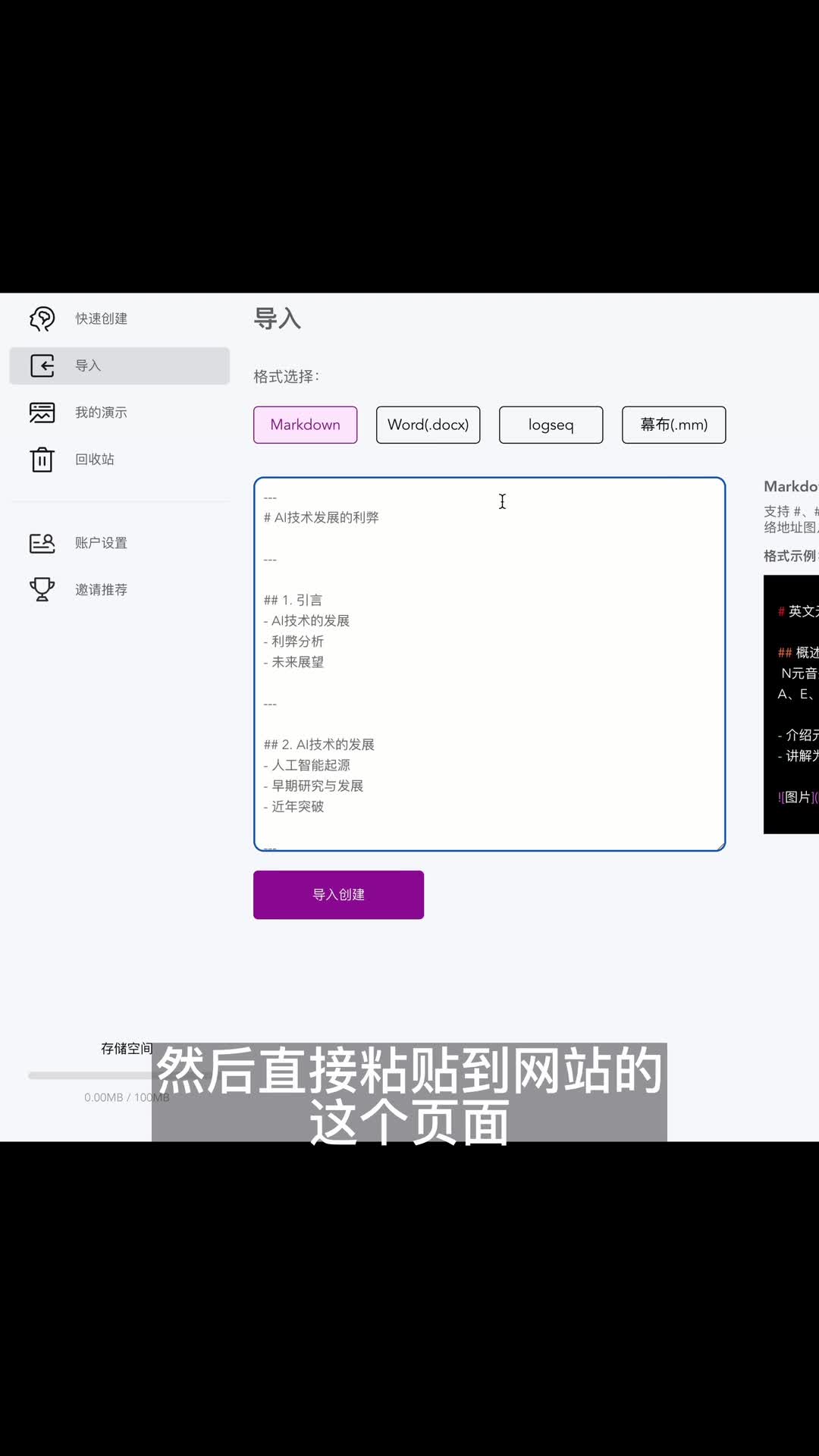819x1456 pixels.
Task: Open 快速创建 from the sidebar
Action: point(101,319)
